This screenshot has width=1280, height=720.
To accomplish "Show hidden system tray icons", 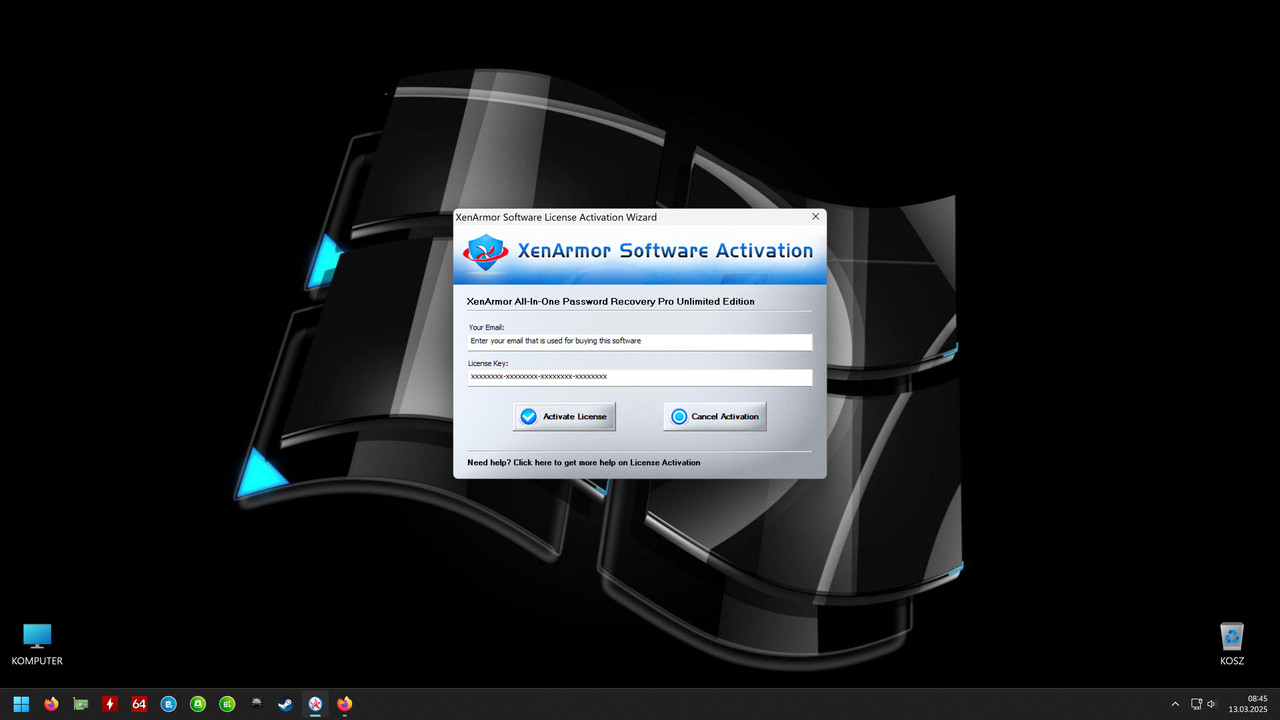I will [x=1175, y=704].
